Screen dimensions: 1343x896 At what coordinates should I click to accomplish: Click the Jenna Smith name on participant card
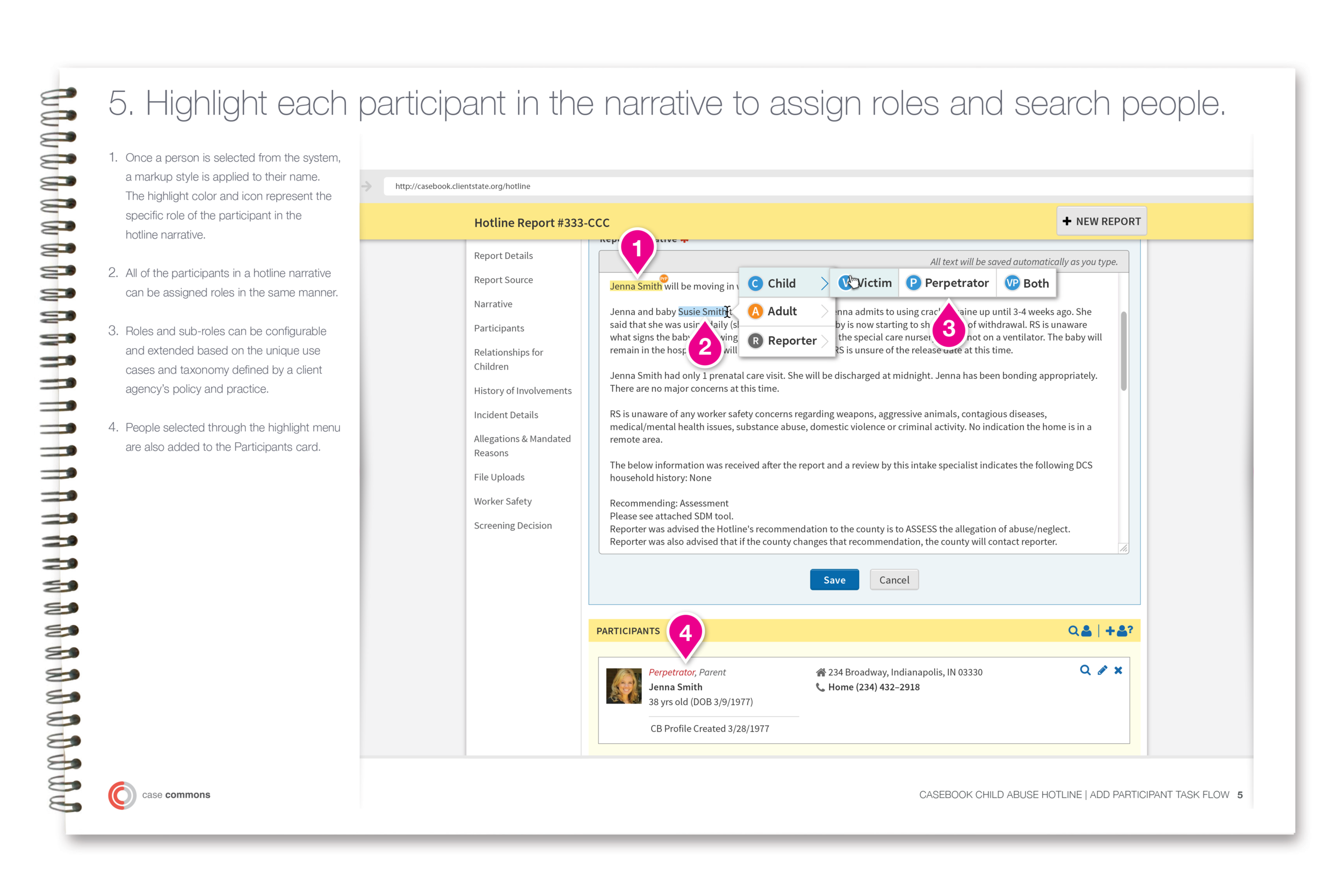[x=675, y=688]
